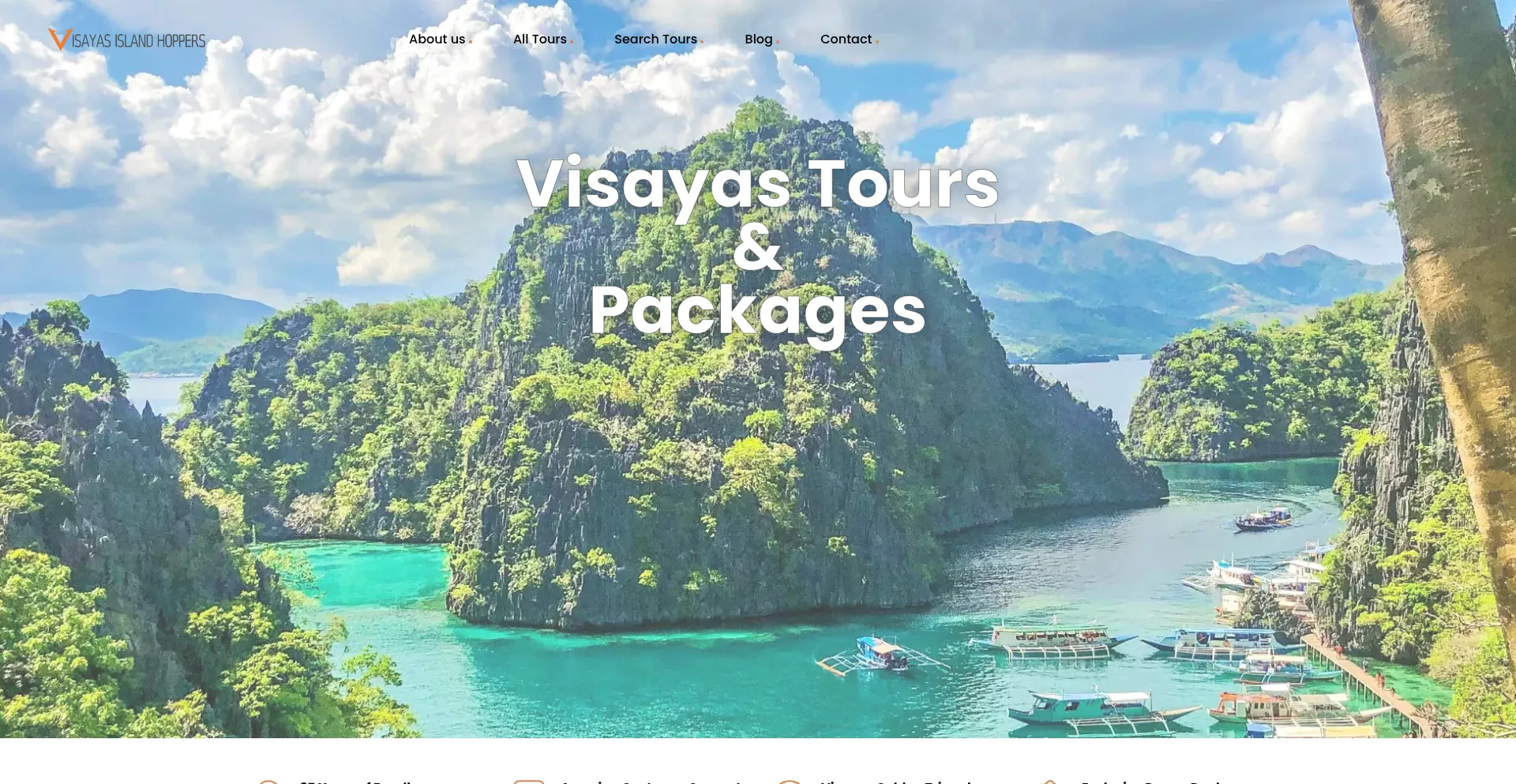Click the orange dot beside About us
Screen dimensions: 1516x784
click(471, 42)
